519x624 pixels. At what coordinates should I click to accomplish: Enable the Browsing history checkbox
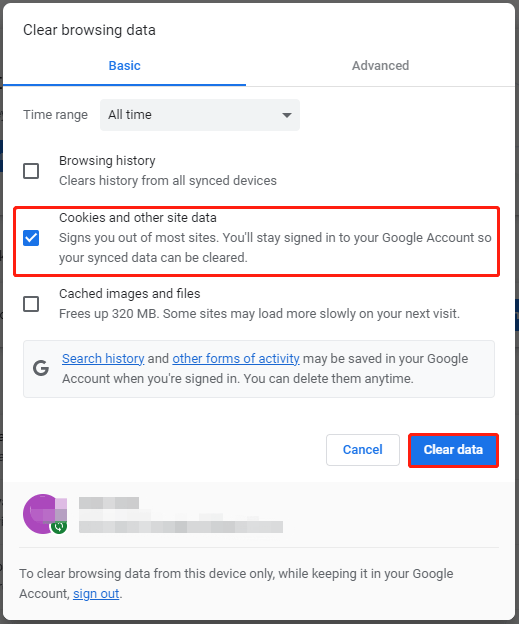tap(31, 171)
